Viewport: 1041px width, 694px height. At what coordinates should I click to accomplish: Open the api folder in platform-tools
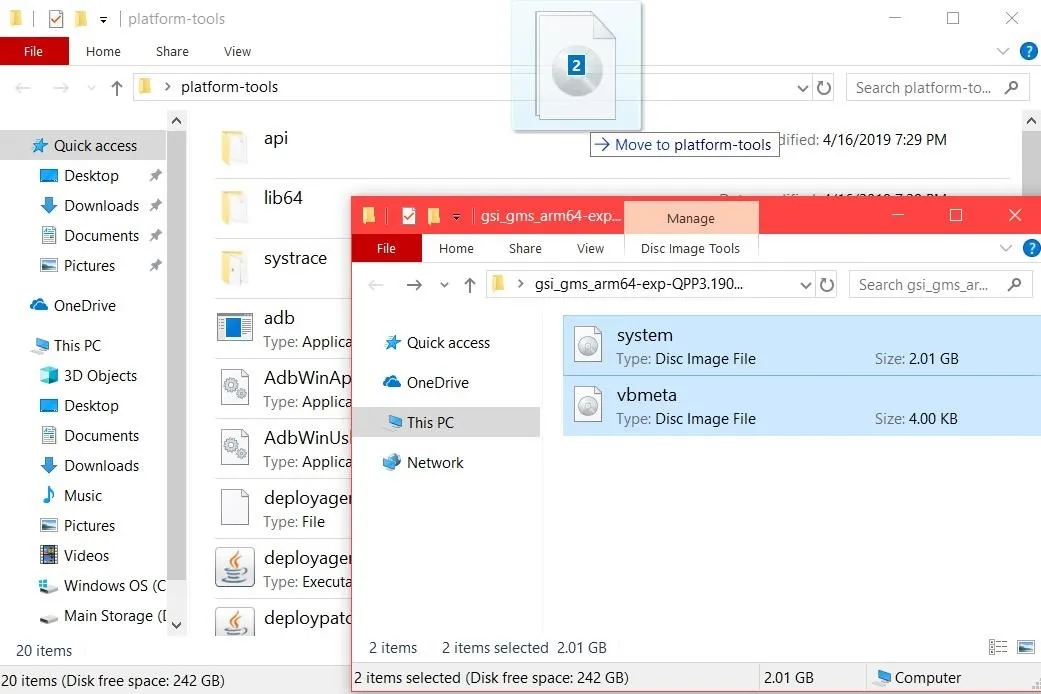[234, 147]
